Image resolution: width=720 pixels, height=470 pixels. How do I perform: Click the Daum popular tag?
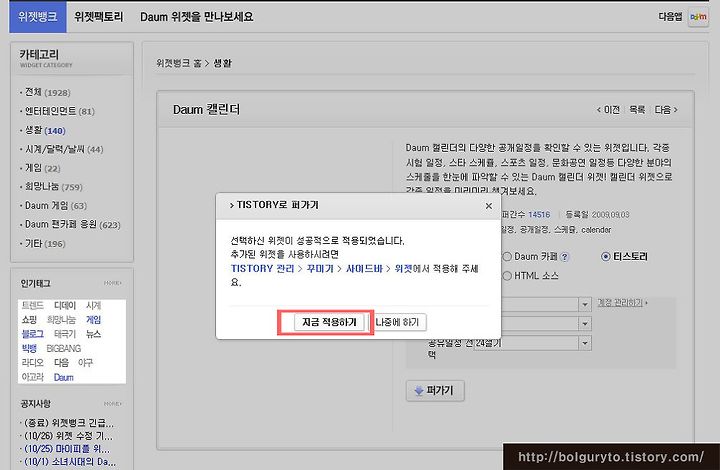click(x=63, y=377)
